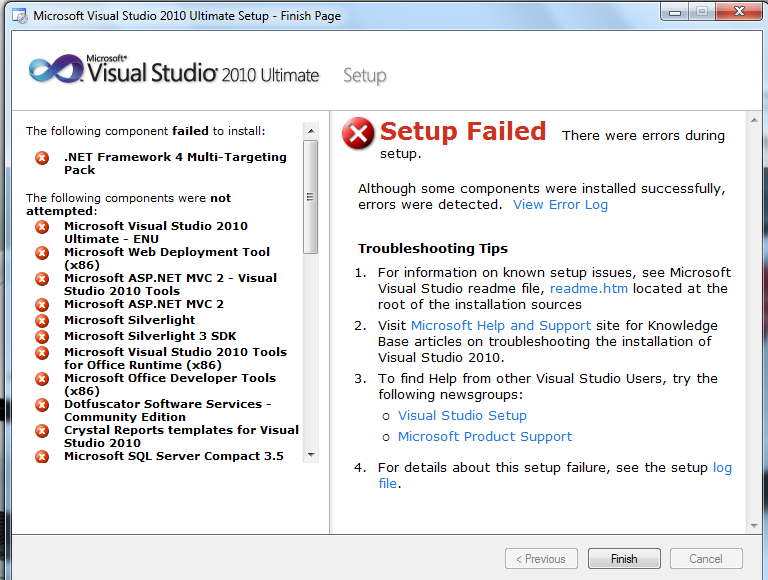Click error icon beside Microsoft Silverlight 3 SDK
The height and width of the screenshot is (580, 768).
42,337
